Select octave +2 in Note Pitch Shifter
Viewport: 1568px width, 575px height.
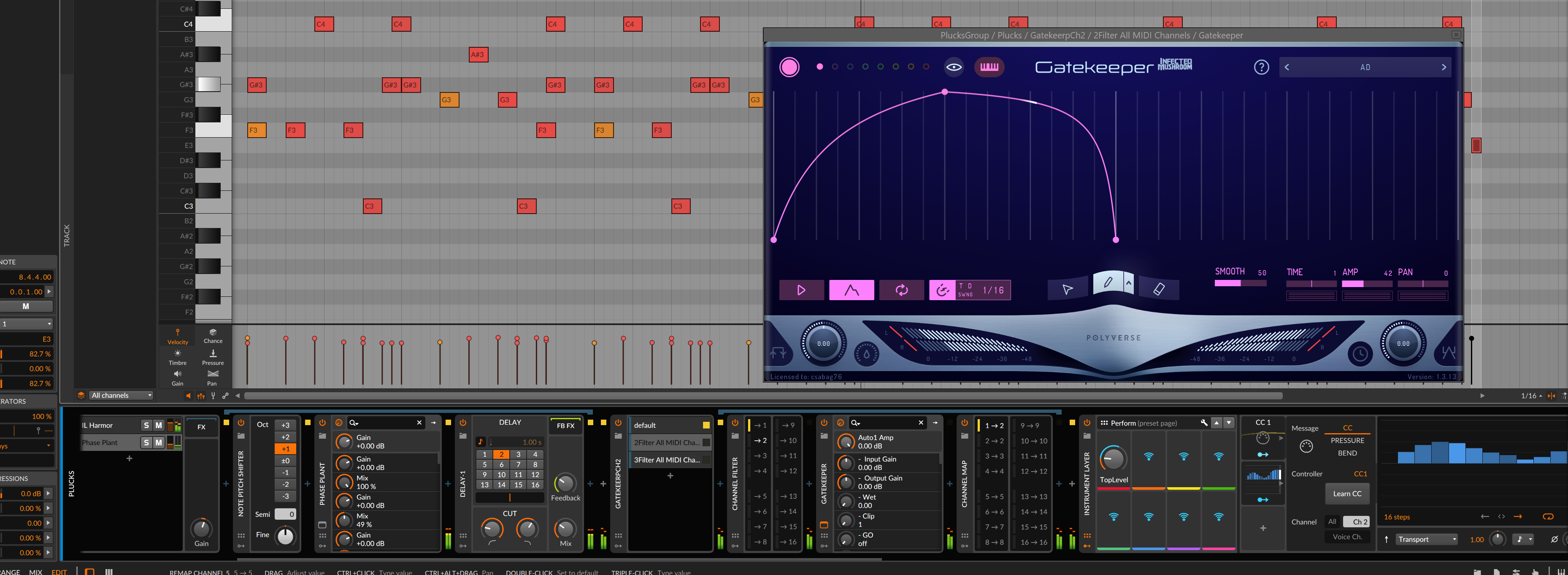[286, 437]
